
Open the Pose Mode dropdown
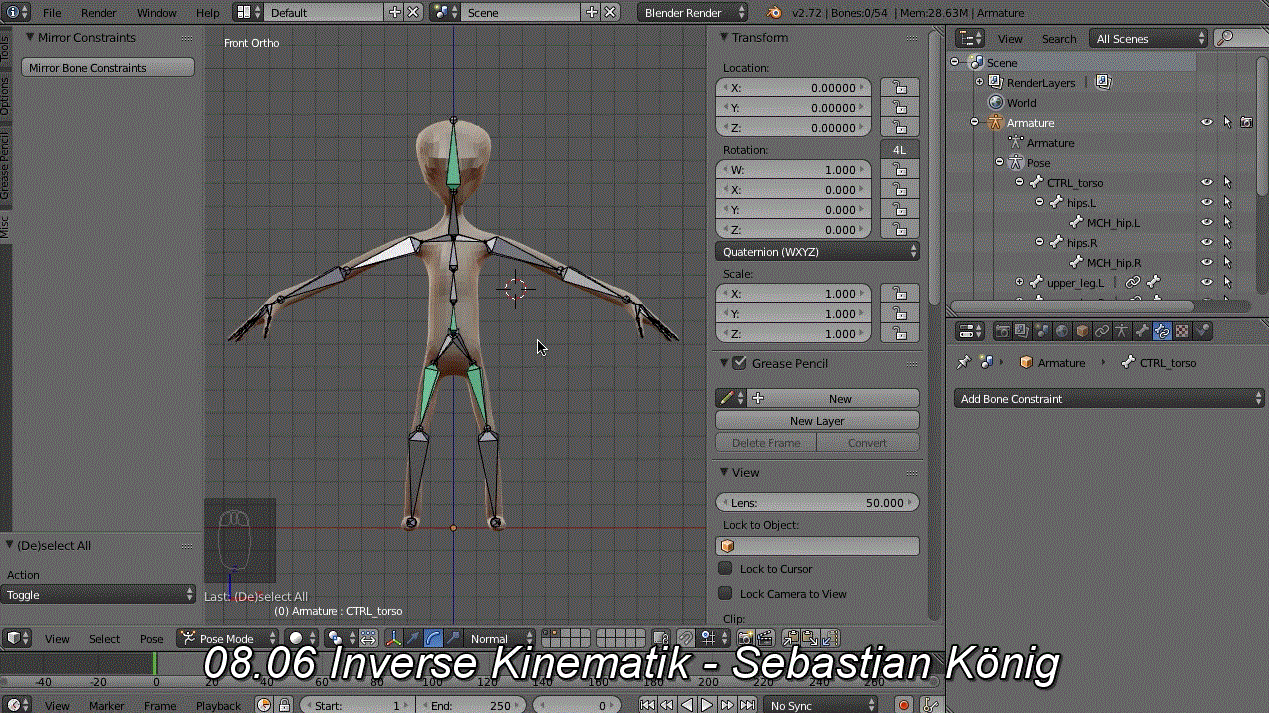228,638
